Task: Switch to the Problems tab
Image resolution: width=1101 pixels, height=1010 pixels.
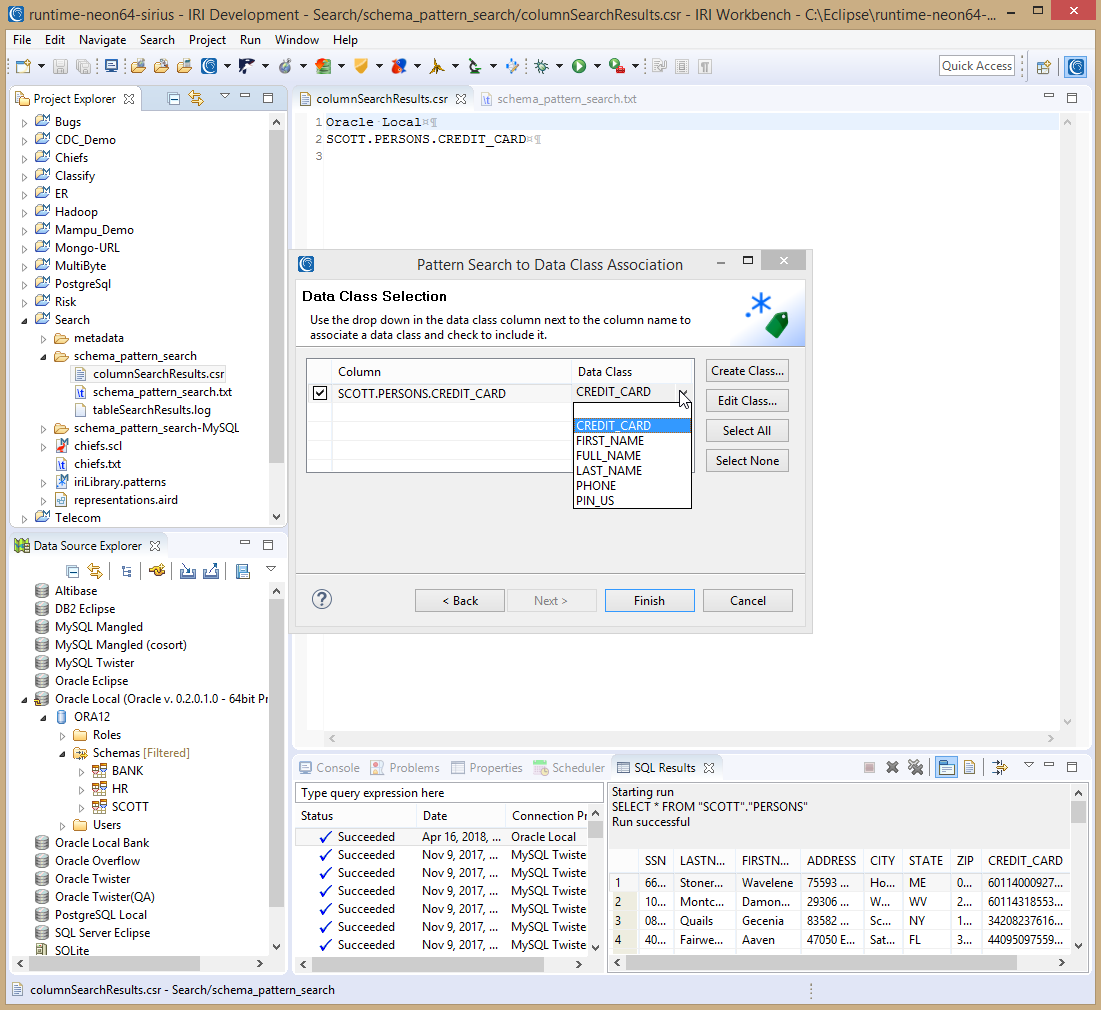Action: click(x=405, y=768)
